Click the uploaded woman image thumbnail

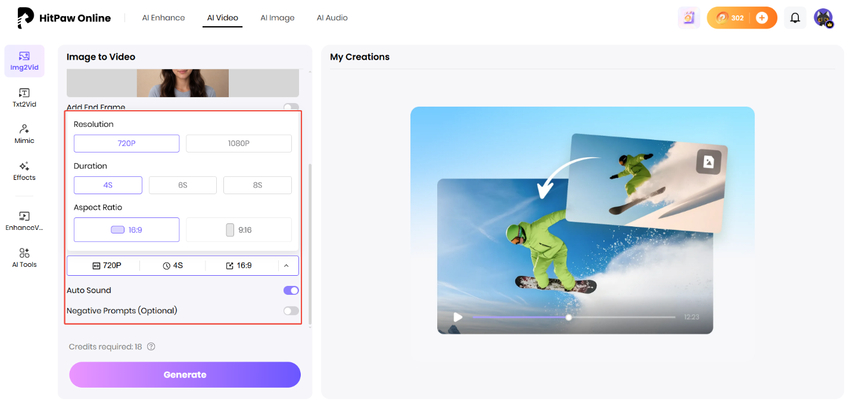(183, 83)
